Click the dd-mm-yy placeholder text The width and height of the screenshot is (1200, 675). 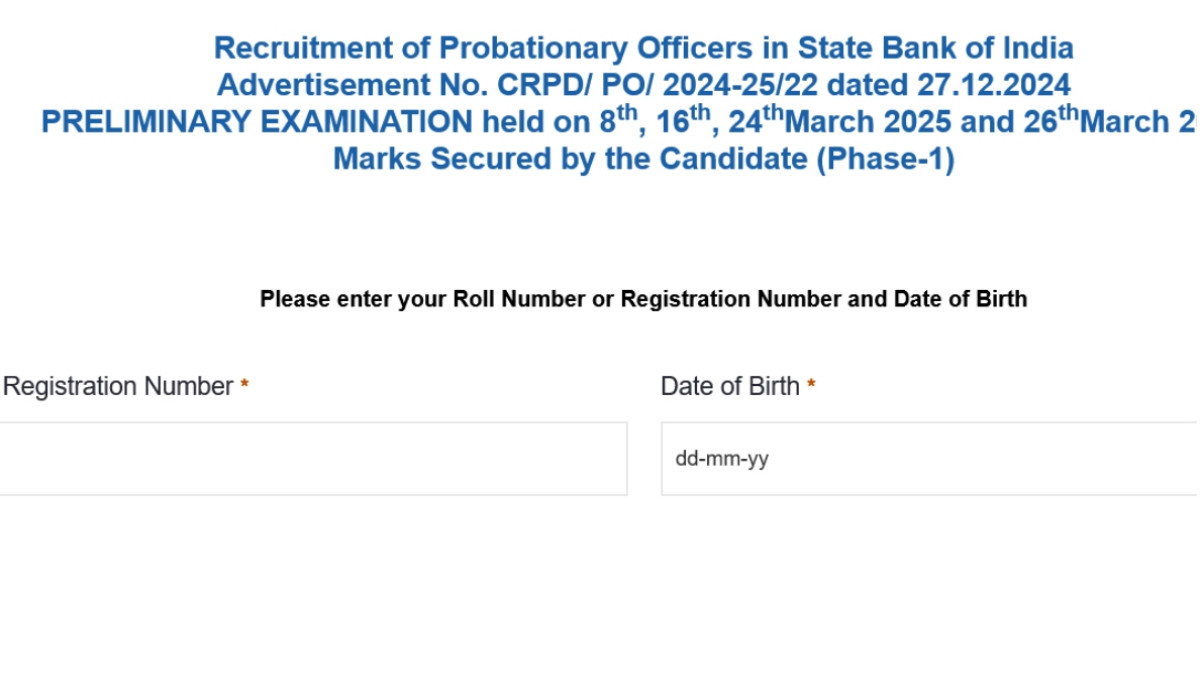tap(722, 460)
